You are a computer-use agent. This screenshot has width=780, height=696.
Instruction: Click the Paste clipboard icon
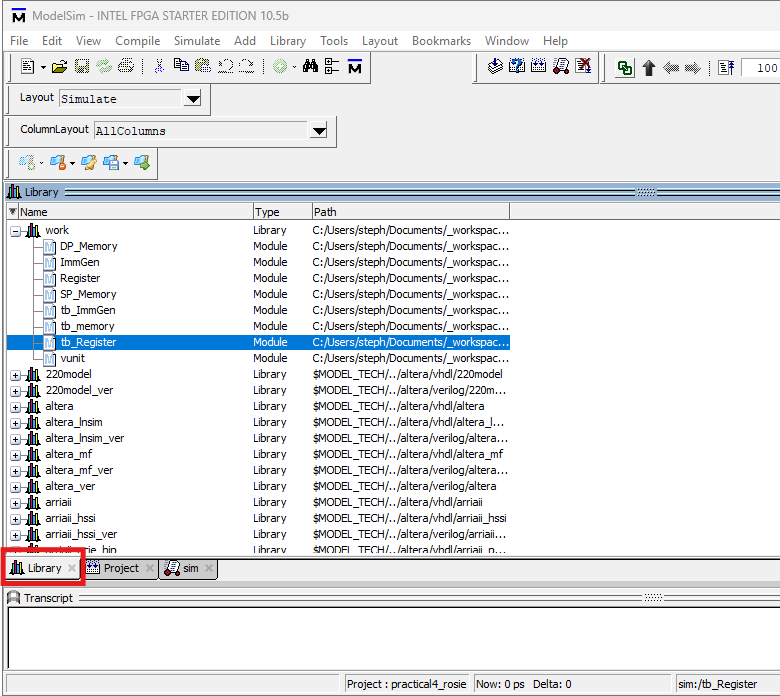(202, 66)
